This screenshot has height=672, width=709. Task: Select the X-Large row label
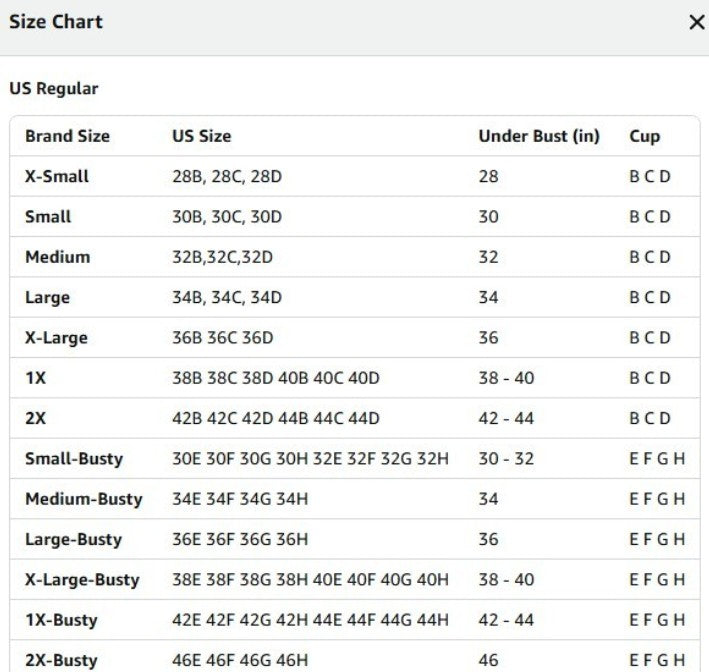pos(57,338)
